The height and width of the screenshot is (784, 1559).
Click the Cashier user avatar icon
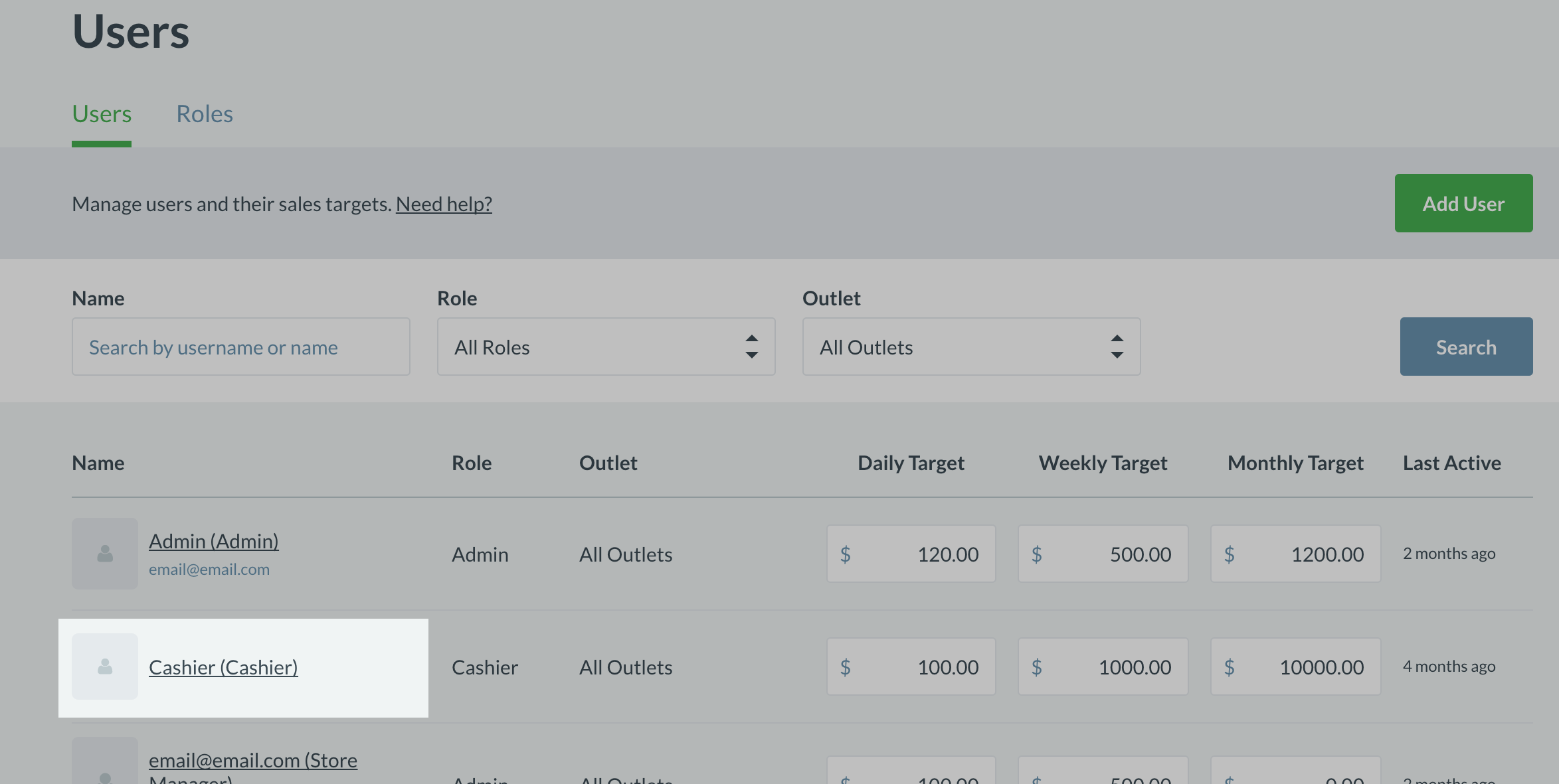(105, 666)
